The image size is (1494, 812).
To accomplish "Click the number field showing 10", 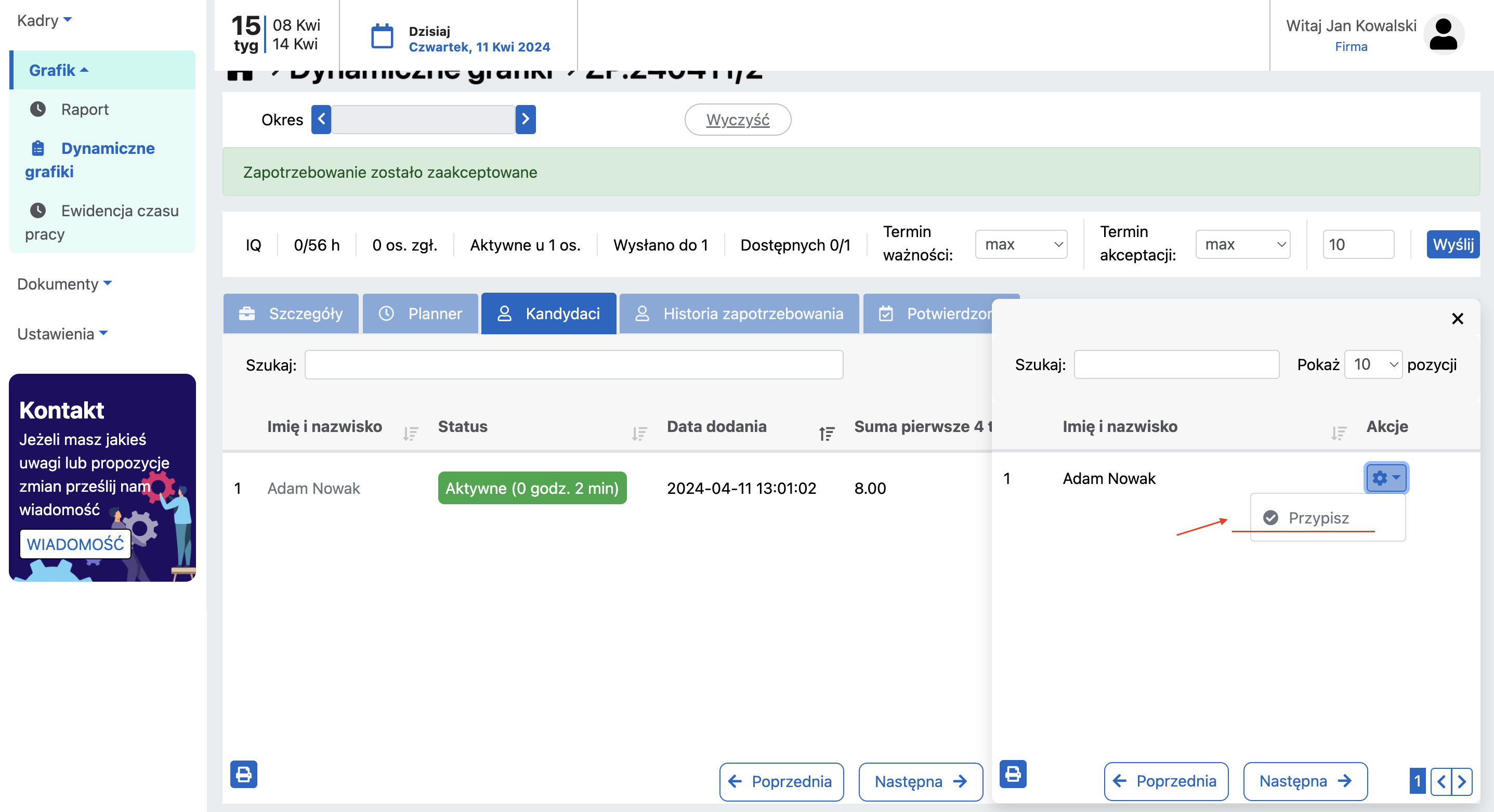I will click(1358, 244).
